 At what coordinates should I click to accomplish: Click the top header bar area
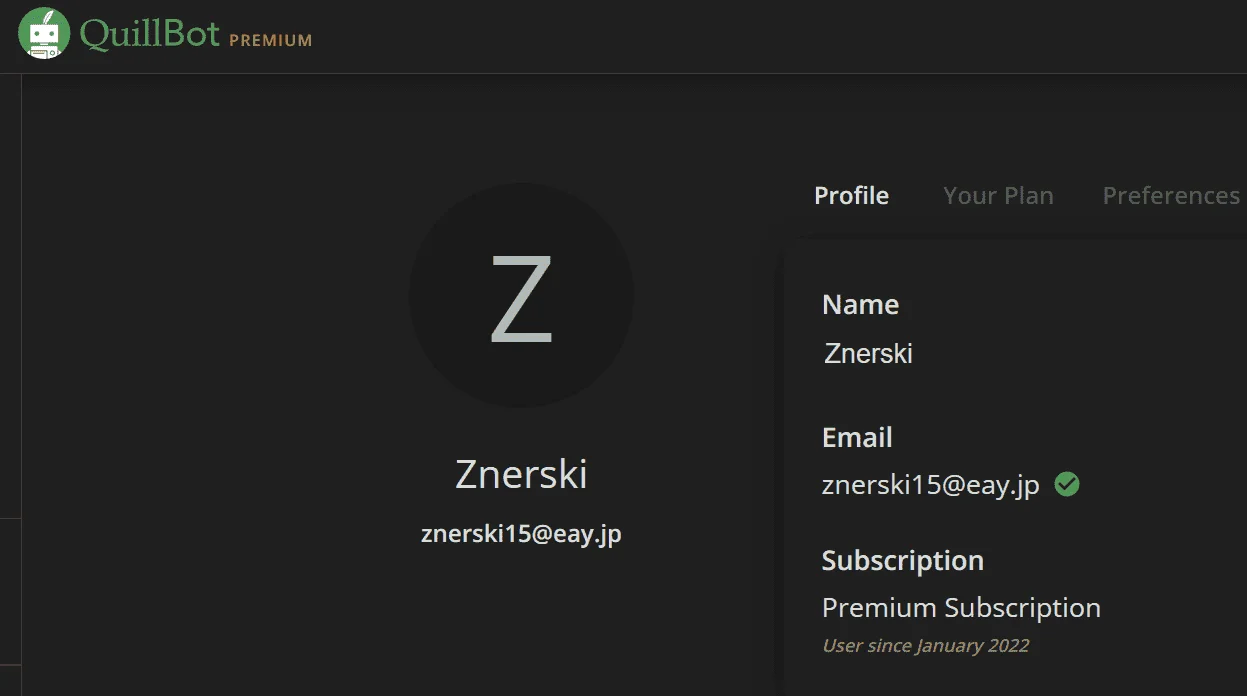pyautogui.click(x=623, y=36)
